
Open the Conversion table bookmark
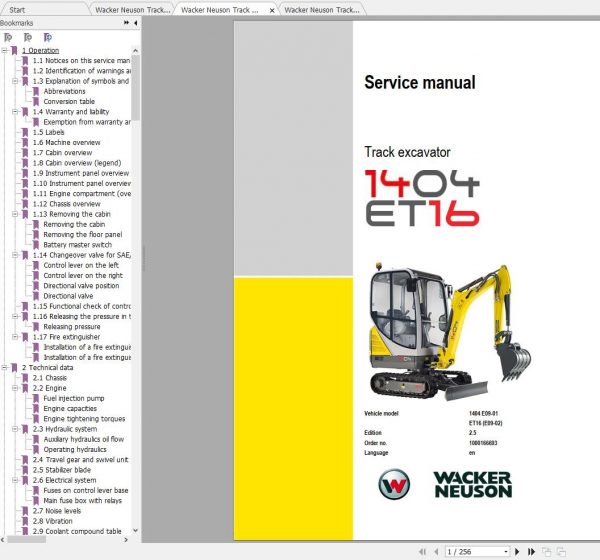click(x=69, y=101)
